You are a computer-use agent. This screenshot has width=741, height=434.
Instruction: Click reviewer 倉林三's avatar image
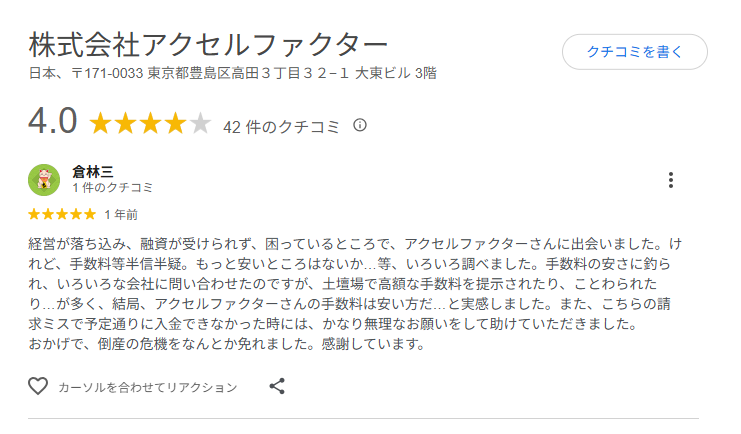click(44, 180)
